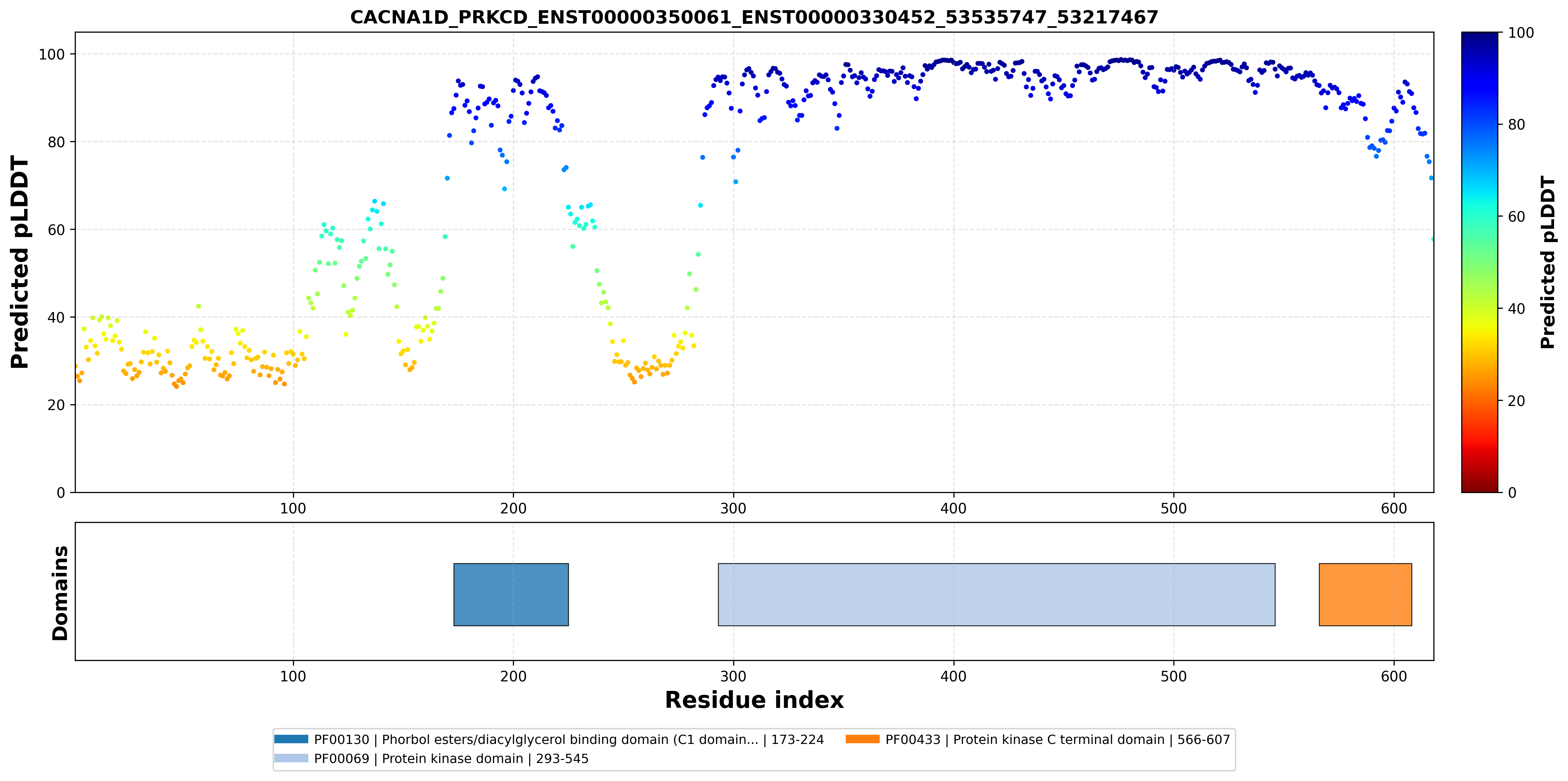Screen dimensions: 1568x781
Task: Click the PF00130 Phorbol esters legend text
Action: (x=569, y=740)
